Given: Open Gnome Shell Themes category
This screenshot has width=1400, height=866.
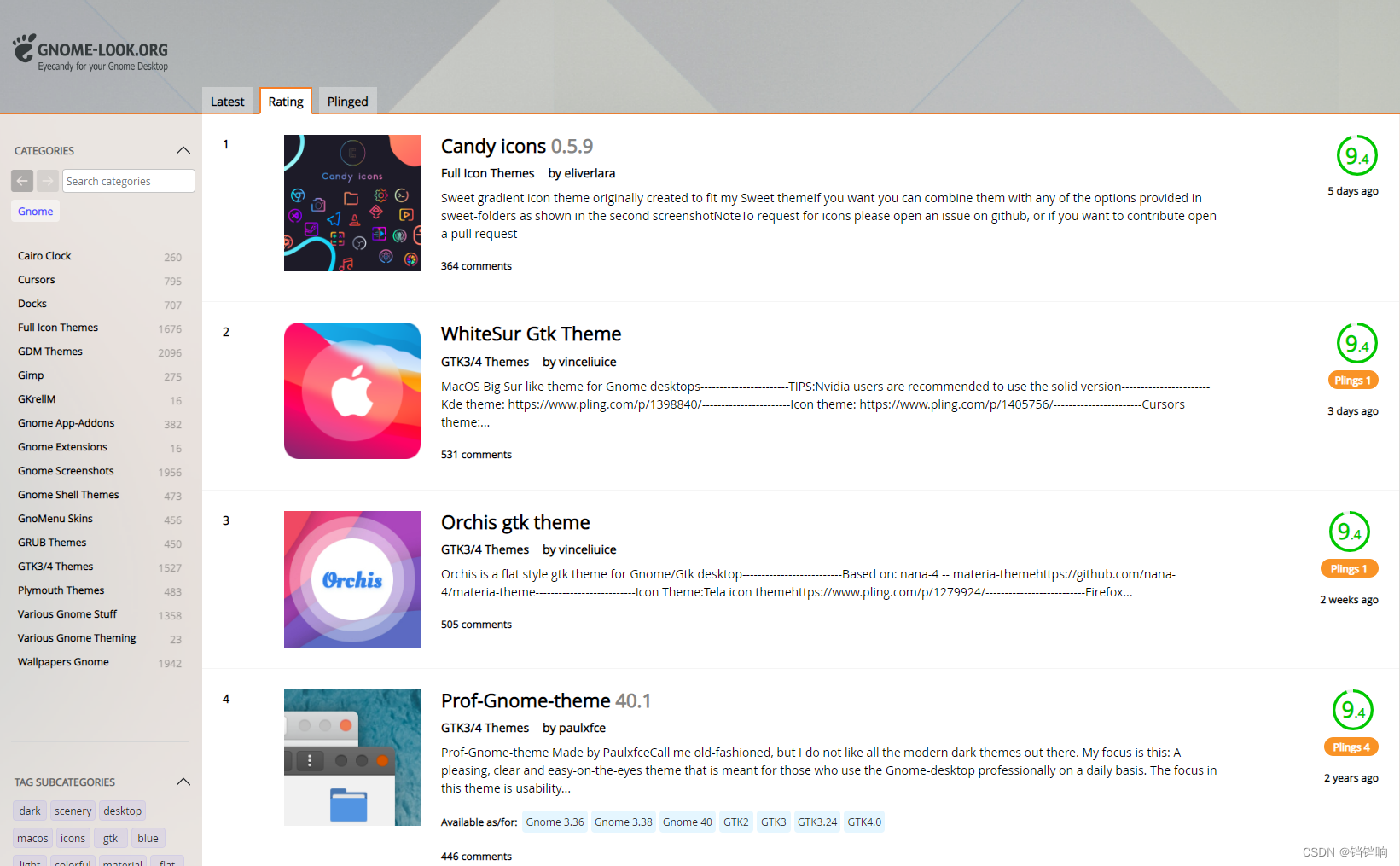Looking at the screenshot, I should coord(68,495).
